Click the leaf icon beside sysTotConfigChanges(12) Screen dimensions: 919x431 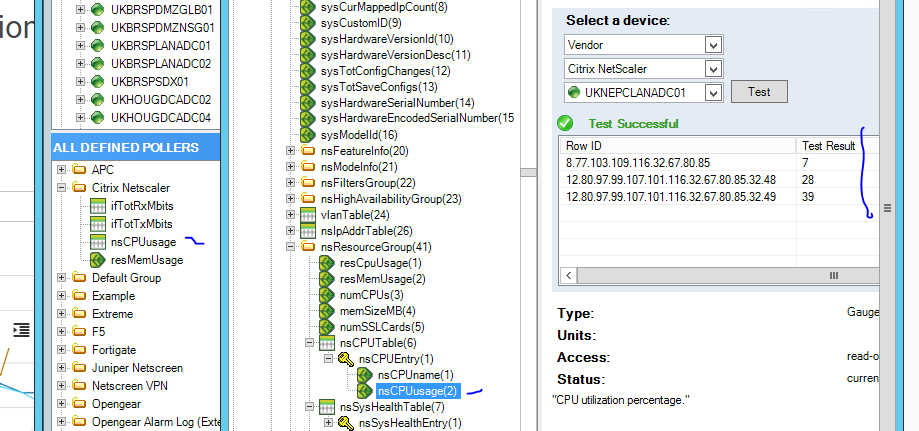(308, 72)
